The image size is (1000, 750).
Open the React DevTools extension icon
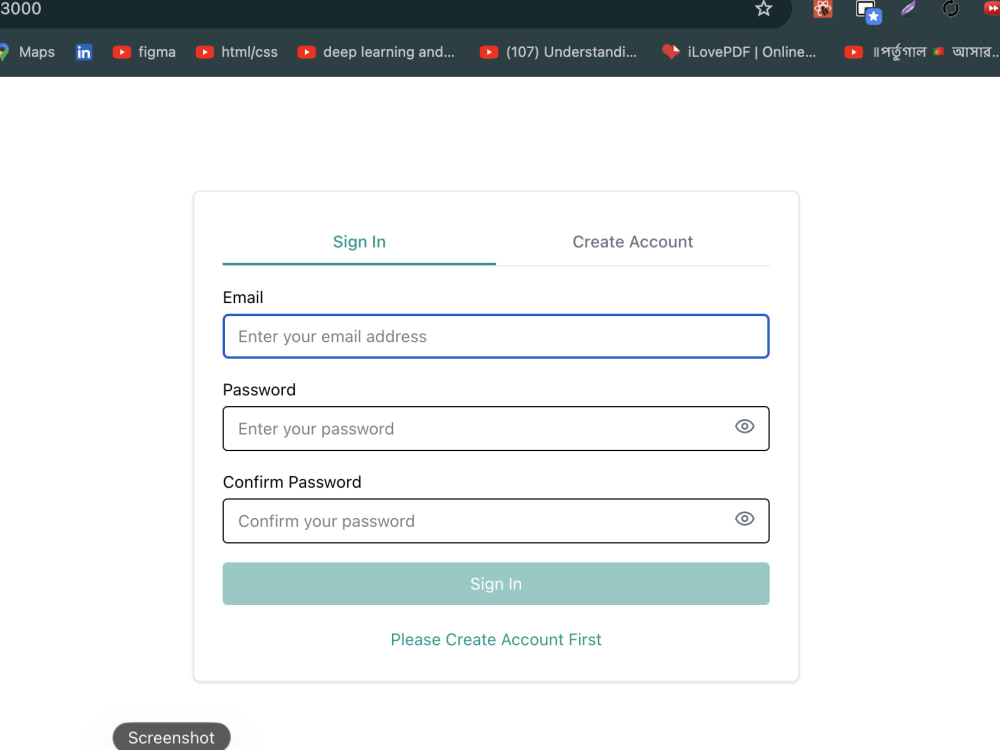click(x=823, y=9)
